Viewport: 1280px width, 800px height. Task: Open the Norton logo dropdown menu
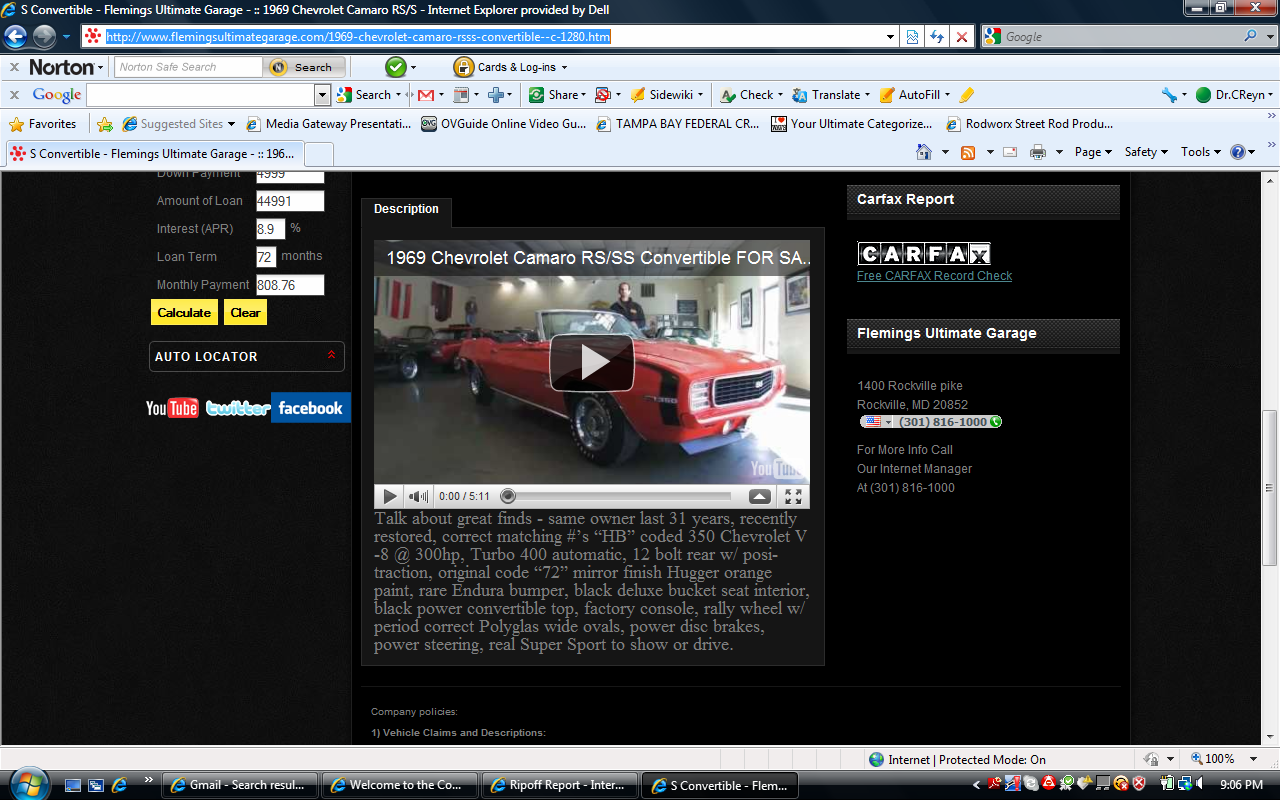pyautogui.click(x=66, y=67)
